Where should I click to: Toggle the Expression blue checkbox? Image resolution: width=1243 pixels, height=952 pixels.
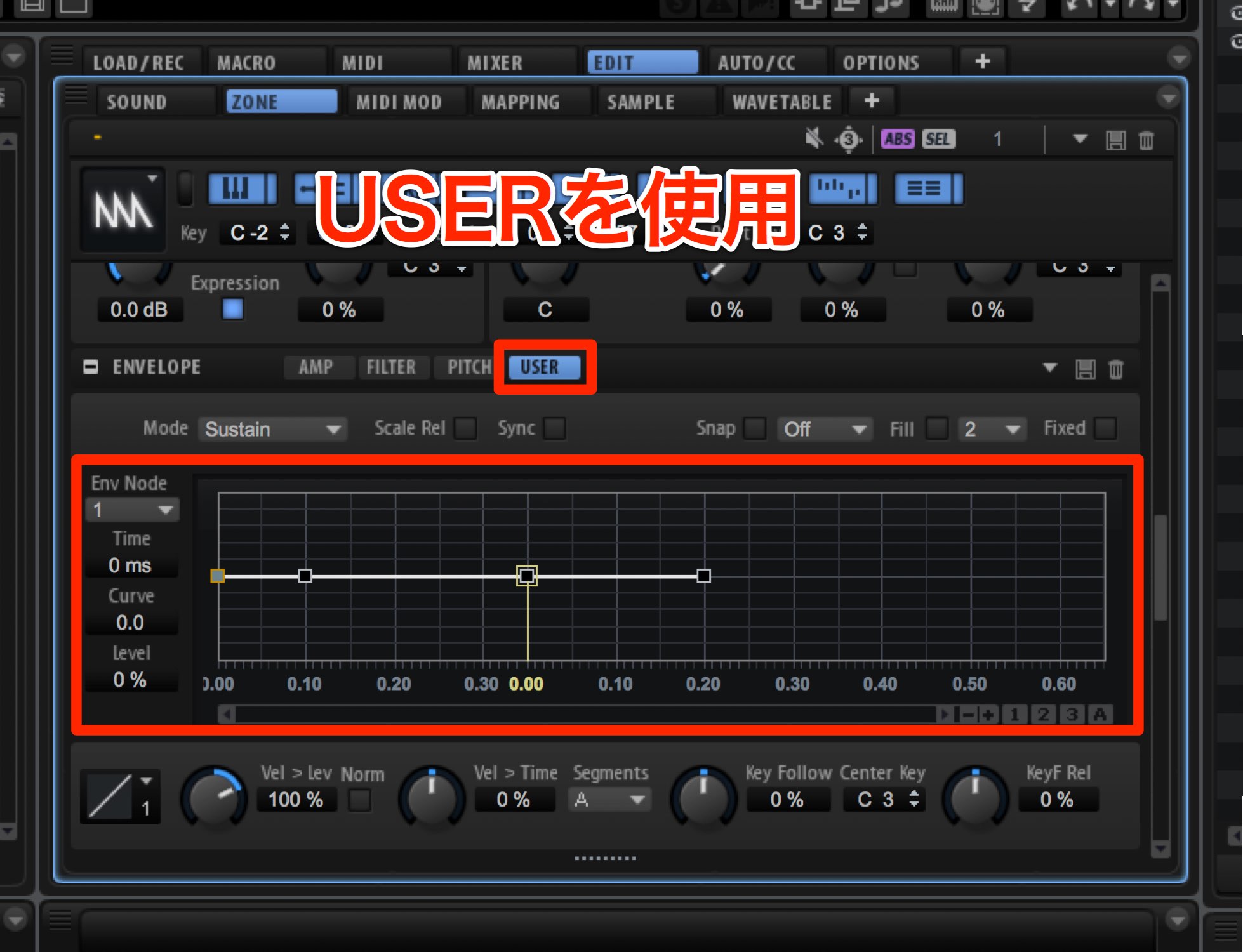[232, 309]
